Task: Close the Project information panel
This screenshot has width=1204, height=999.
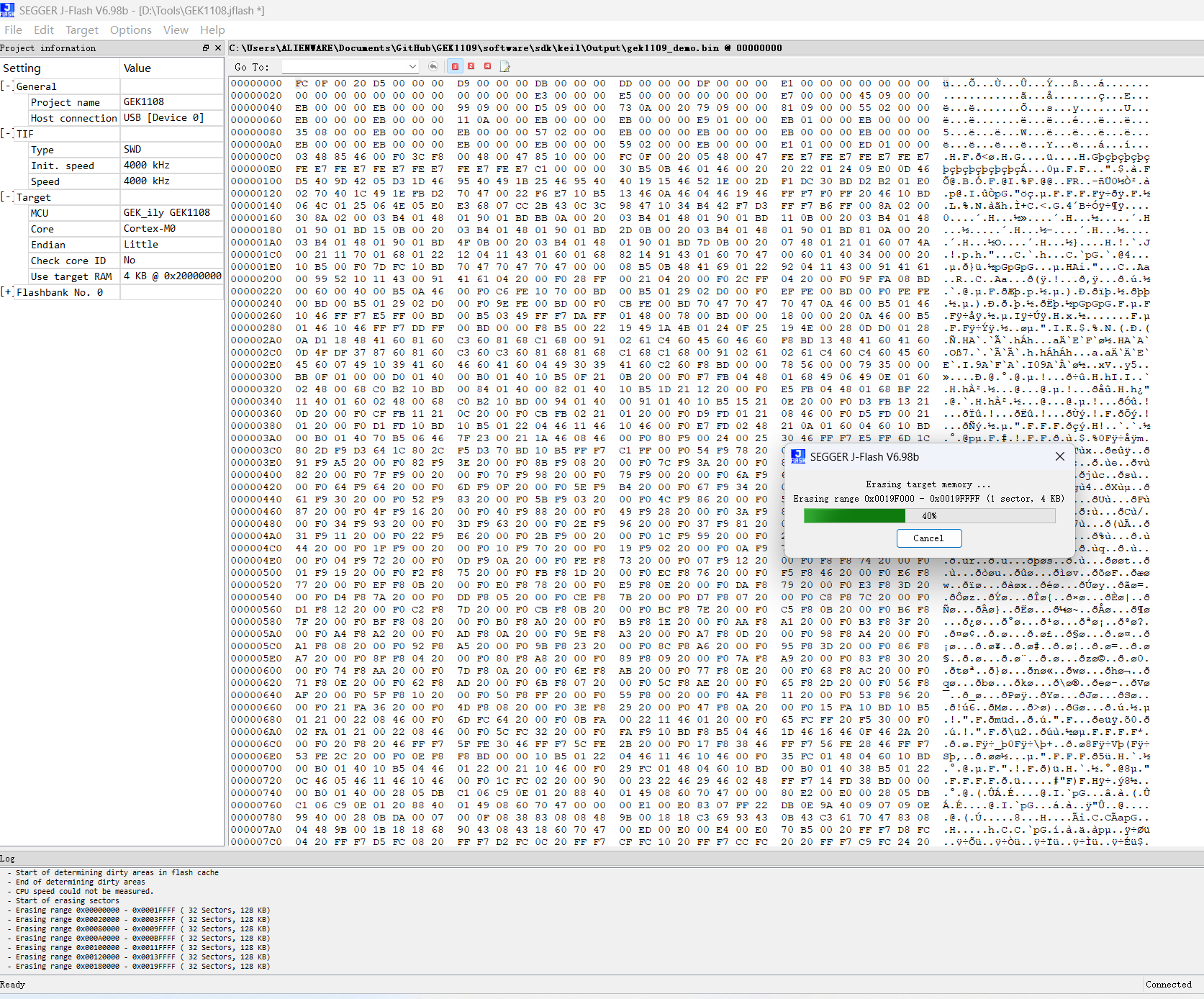Action: pyautogui.click(x=218, y=48)
